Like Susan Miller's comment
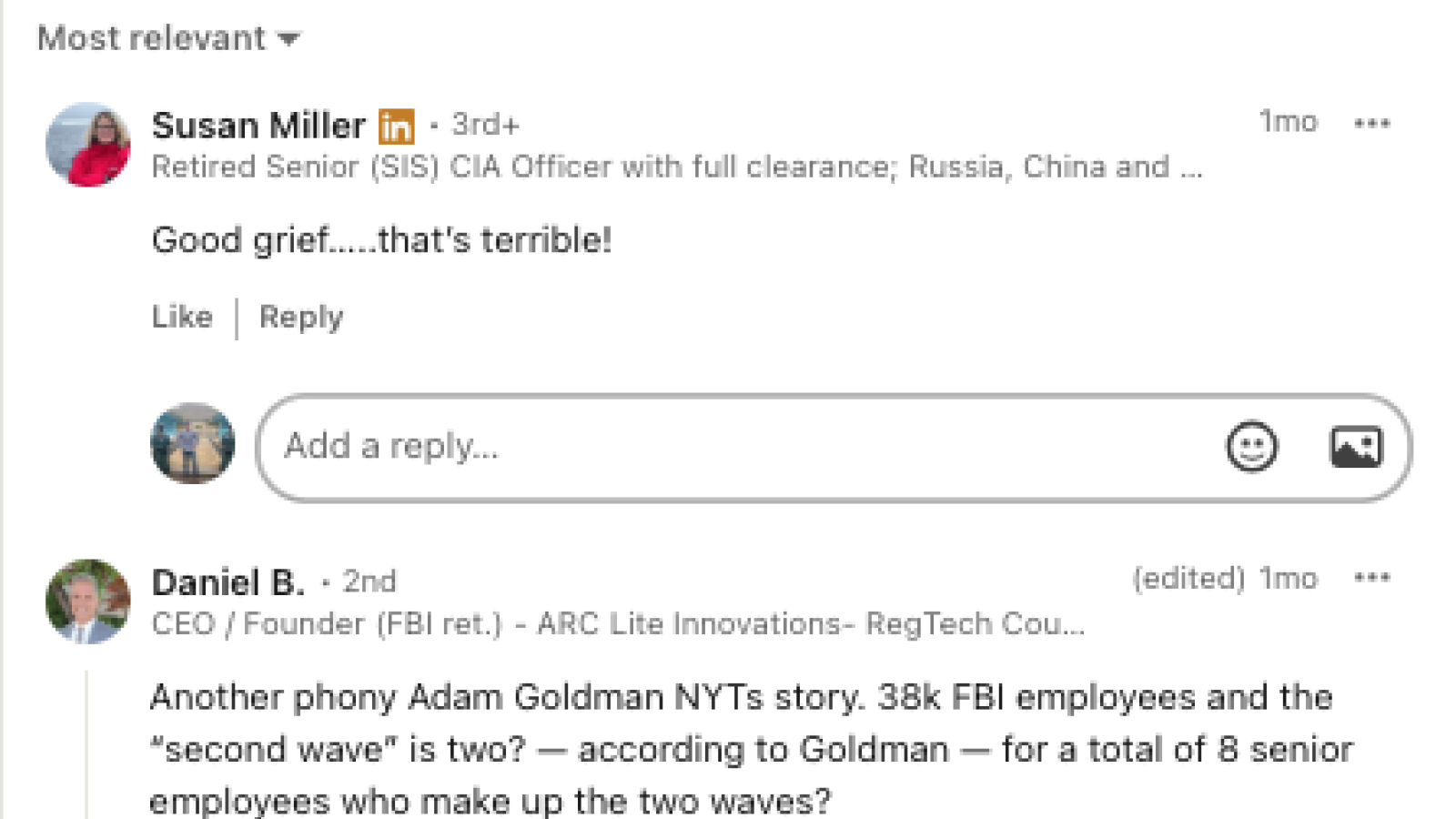The width and height of the screenshot is (1456, 819). tap(182, 317)
